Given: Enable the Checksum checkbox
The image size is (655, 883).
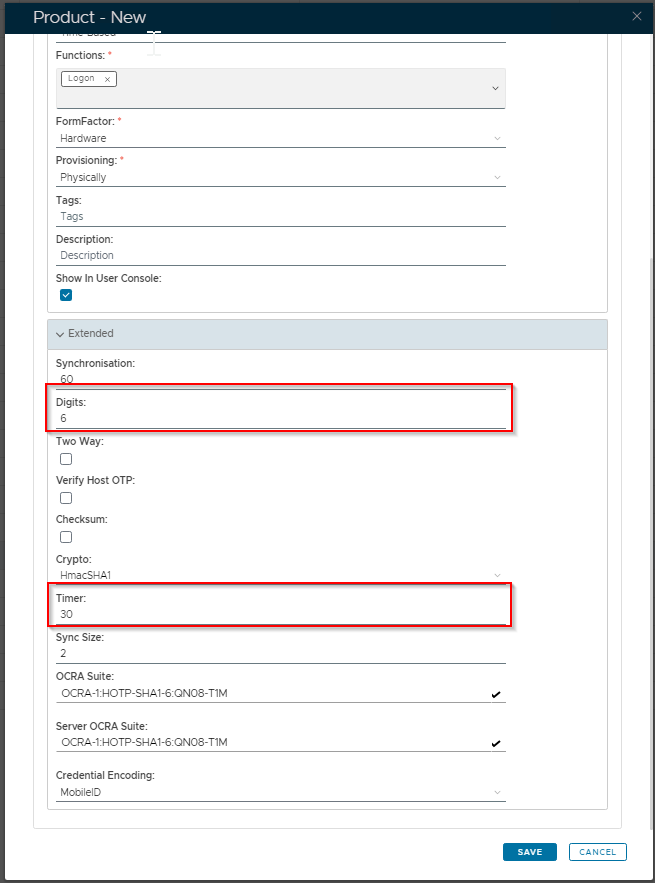Looking at the screenshot, I should click(x=66, y=537).
